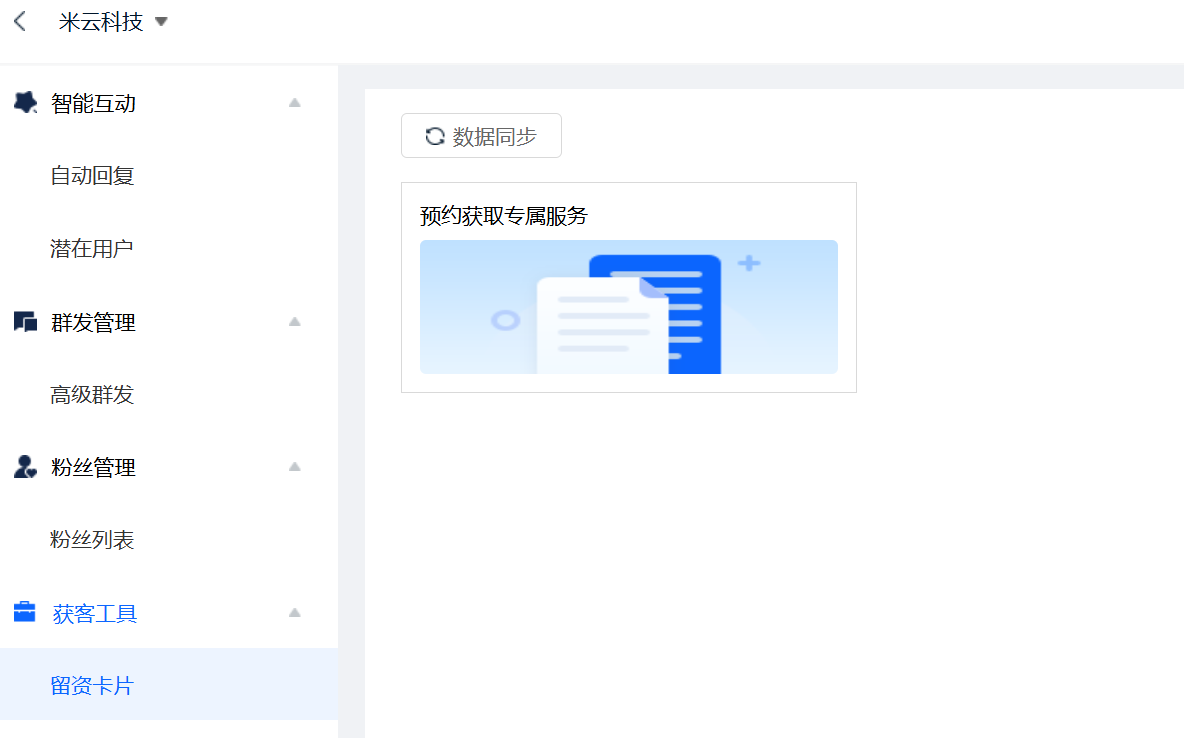1184x738 pixels.
Task: Select 高级群发 in the sidebar
Action: (92, 395)
